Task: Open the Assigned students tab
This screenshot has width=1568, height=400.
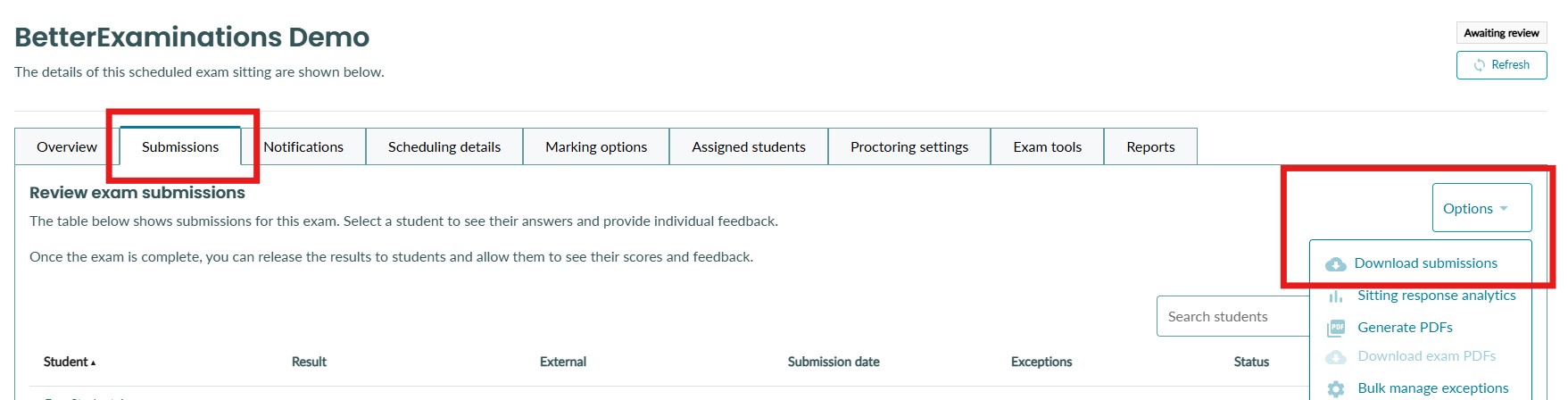Action: click(749, 146)
